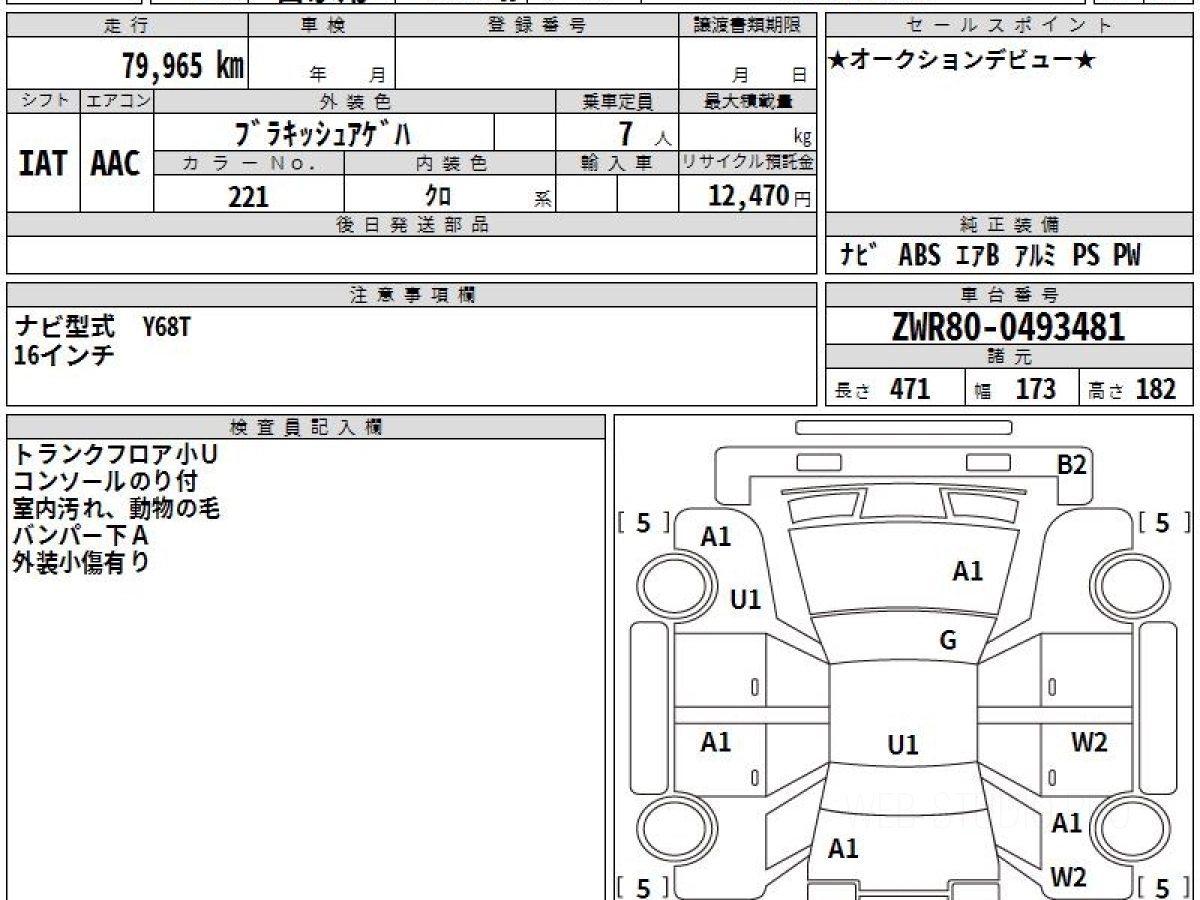Select the 16インチ note line
Viewport: 1200px width, 900px height.
(63, 353)
